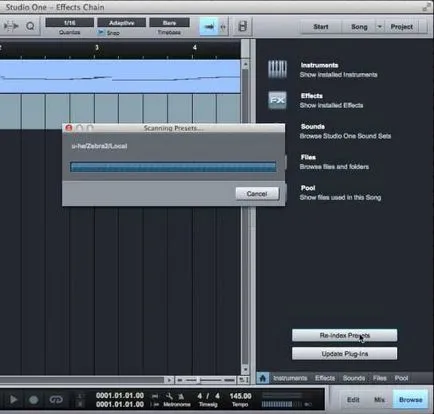Image resolution: width=434 pixels, height=414 pixels.
Task: Select Pool, Show files used in Song
Action: 340,192
